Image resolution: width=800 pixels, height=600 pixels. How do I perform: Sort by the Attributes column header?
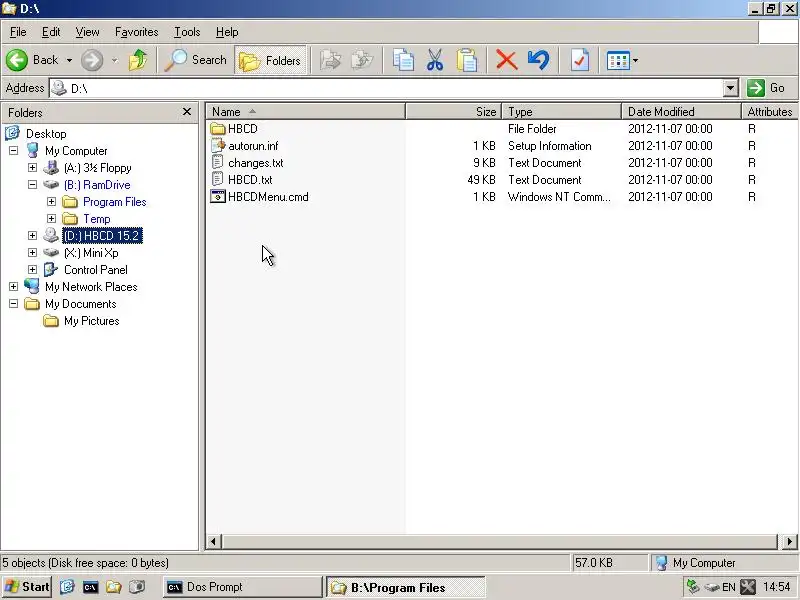click(770, 112)
